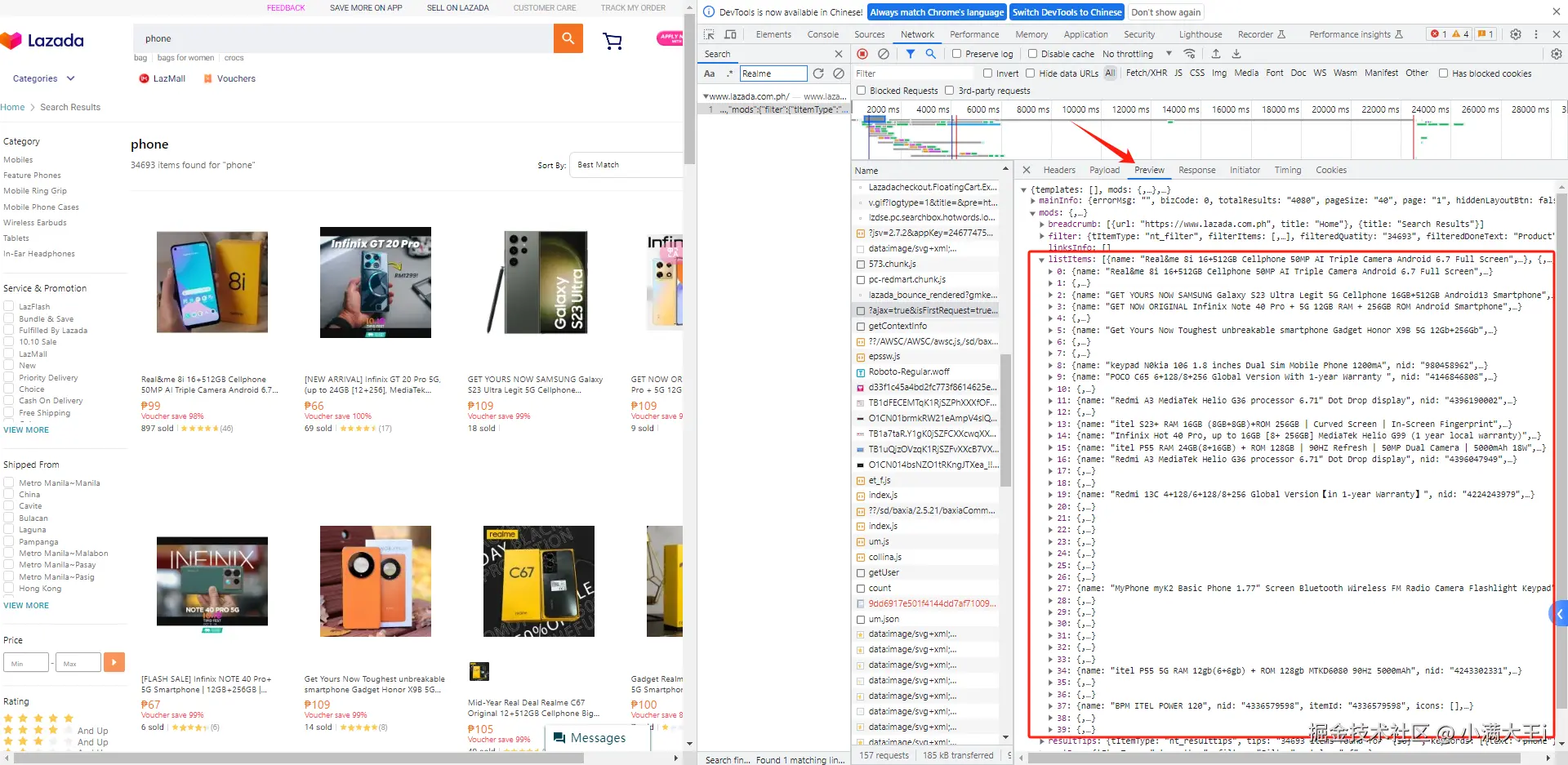1568x765 pixels.
Task: Clear the network log
Action: tap(884, 54)
